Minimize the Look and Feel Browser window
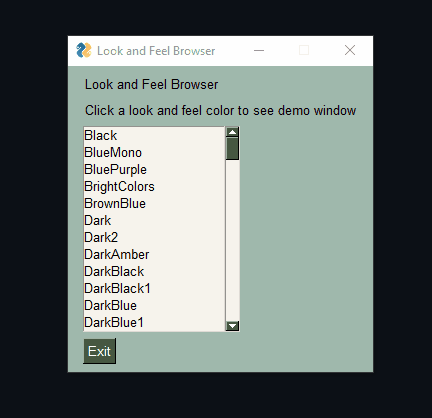 (x=259, y=51)
